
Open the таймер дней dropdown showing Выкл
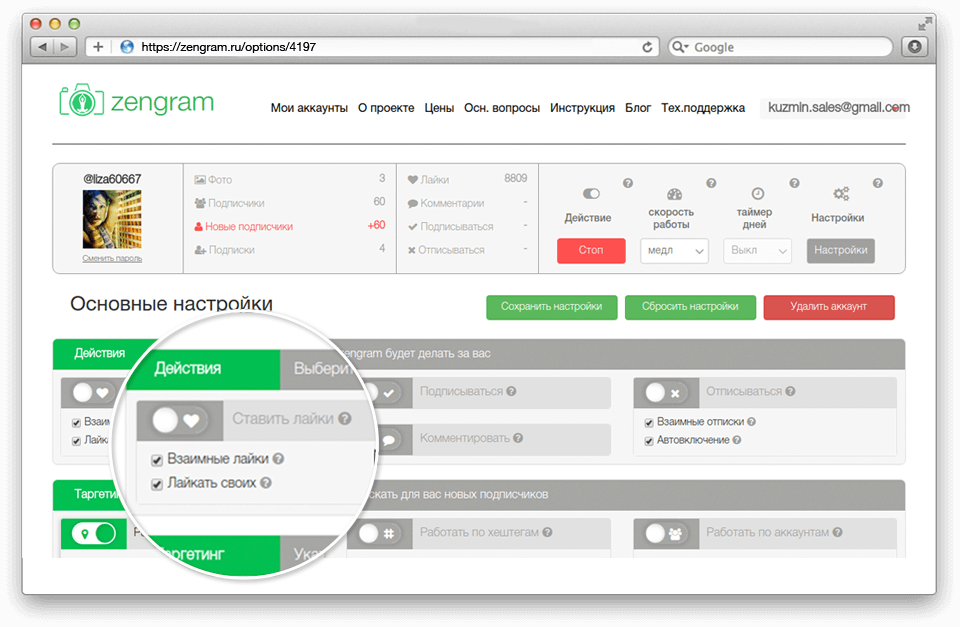[757, 250]
